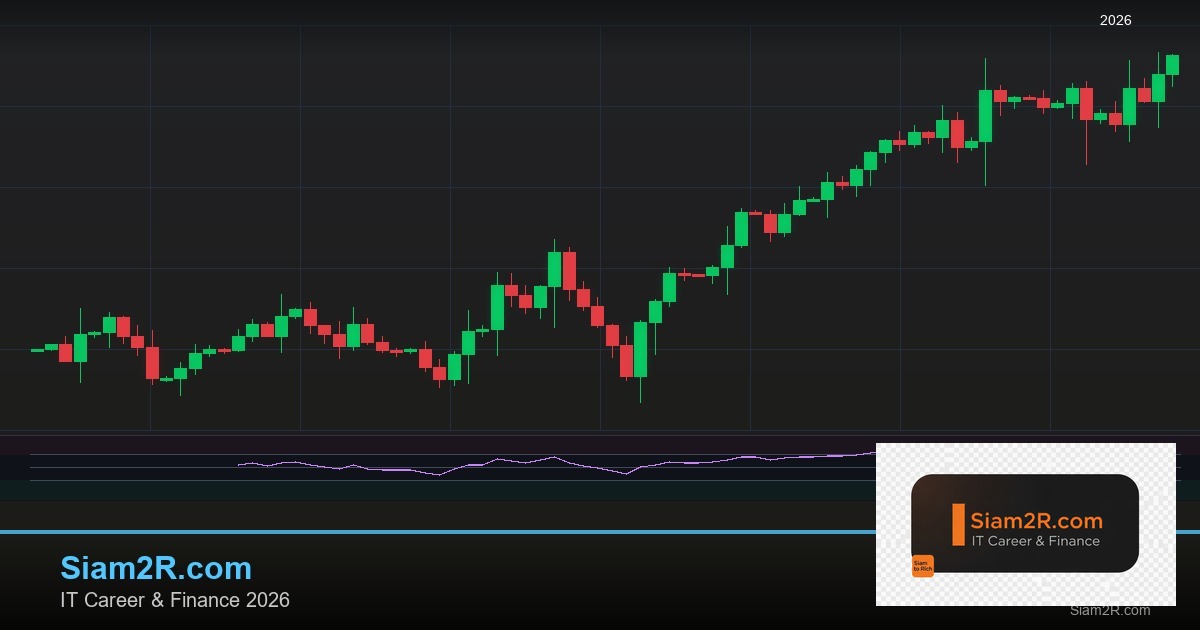Click the tall green candle with longest wicks near right

coord(985,115)
